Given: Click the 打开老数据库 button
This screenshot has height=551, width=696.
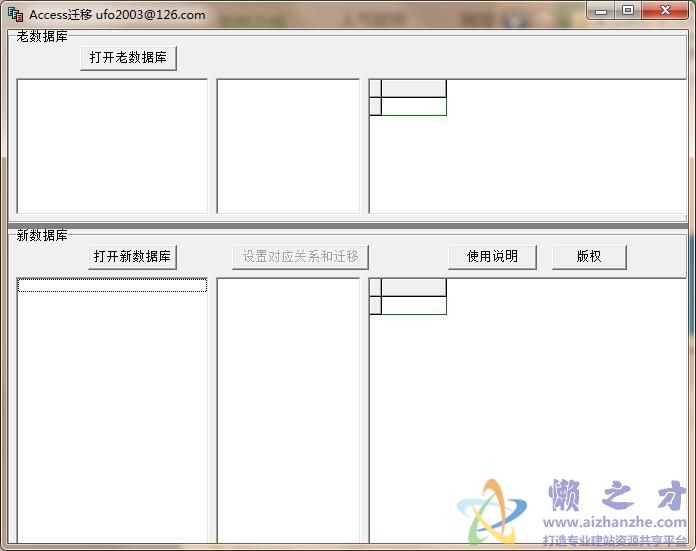Looking at the screenshot, I should tap(128, 58).
